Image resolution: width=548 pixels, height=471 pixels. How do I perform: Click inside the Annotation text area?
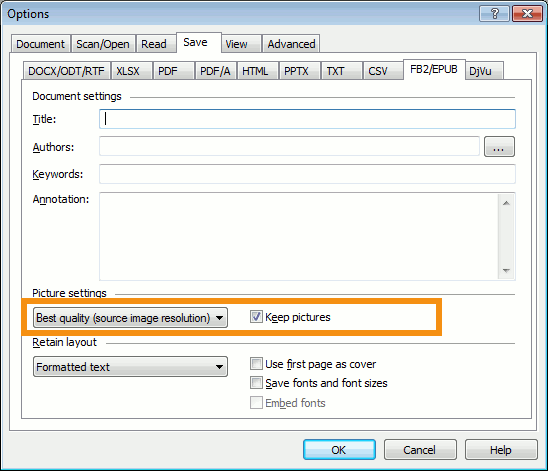click(x=299, y=237)
